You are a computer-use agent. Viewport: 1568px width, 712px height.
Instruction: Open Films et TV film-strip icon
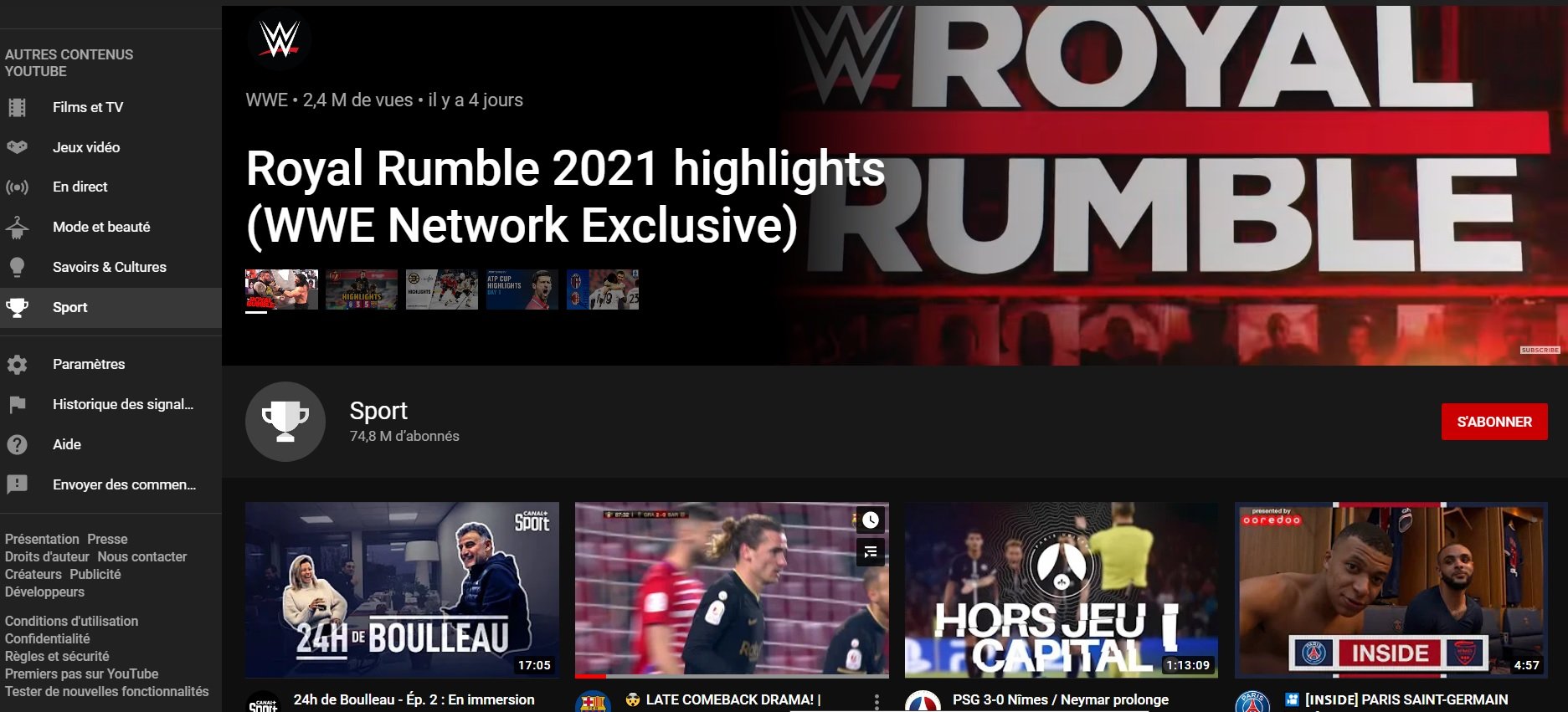click(x=17, y=107)
